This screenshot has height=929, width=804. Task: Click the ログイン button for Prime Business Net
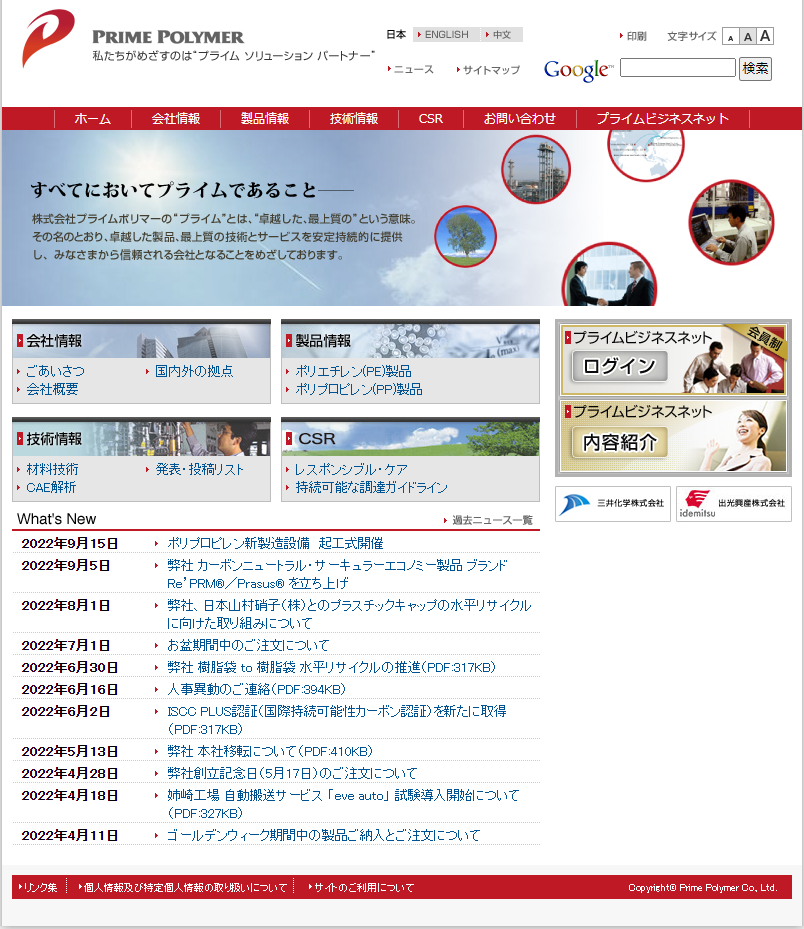click(619, 366)
